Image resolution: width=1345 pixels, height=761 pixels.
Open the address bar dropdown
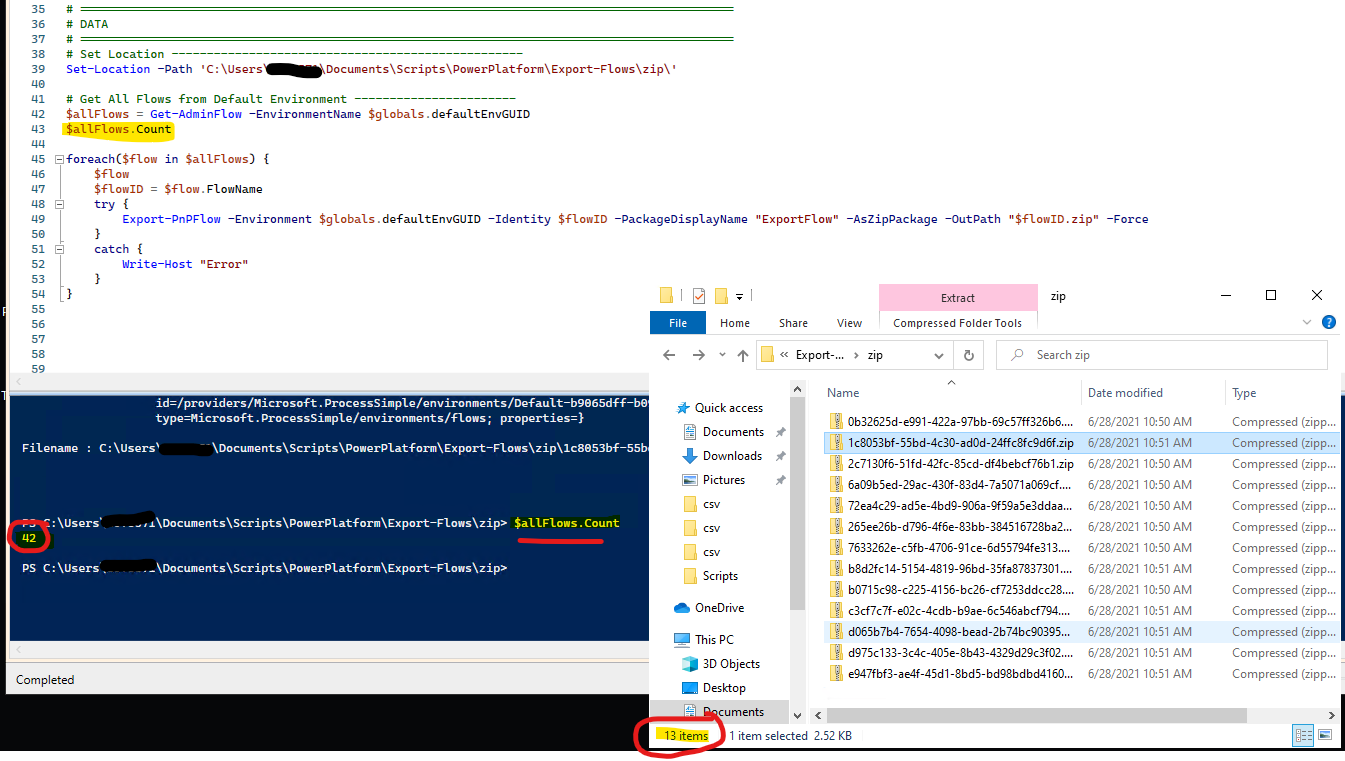click(938, 354)
